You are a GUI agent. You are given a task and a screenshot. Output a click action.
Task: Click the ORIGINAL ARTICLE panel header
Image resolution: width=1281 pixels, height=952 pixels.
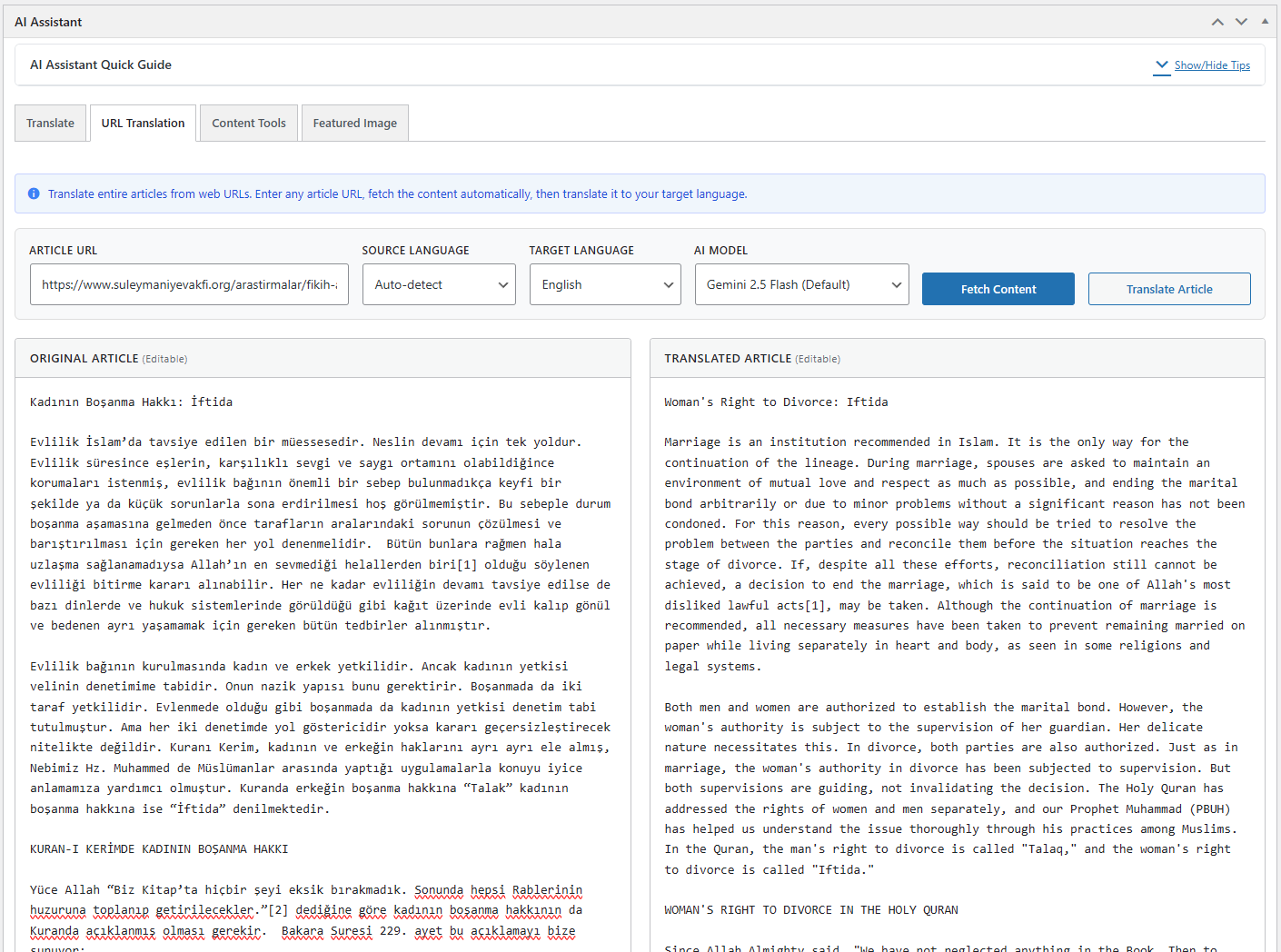(323, 358)
